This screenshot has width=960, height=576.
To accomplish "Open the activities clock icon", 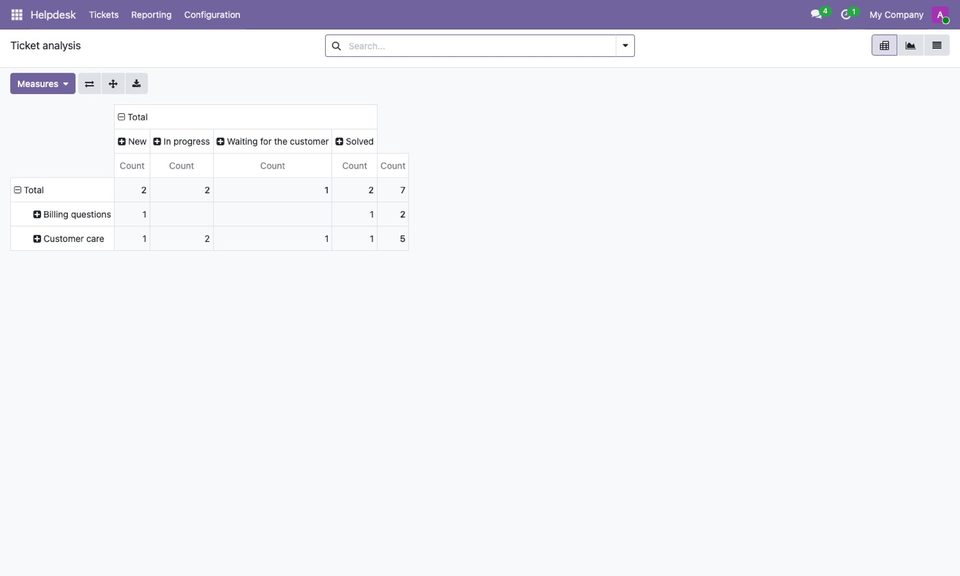I will pos(846,15).
